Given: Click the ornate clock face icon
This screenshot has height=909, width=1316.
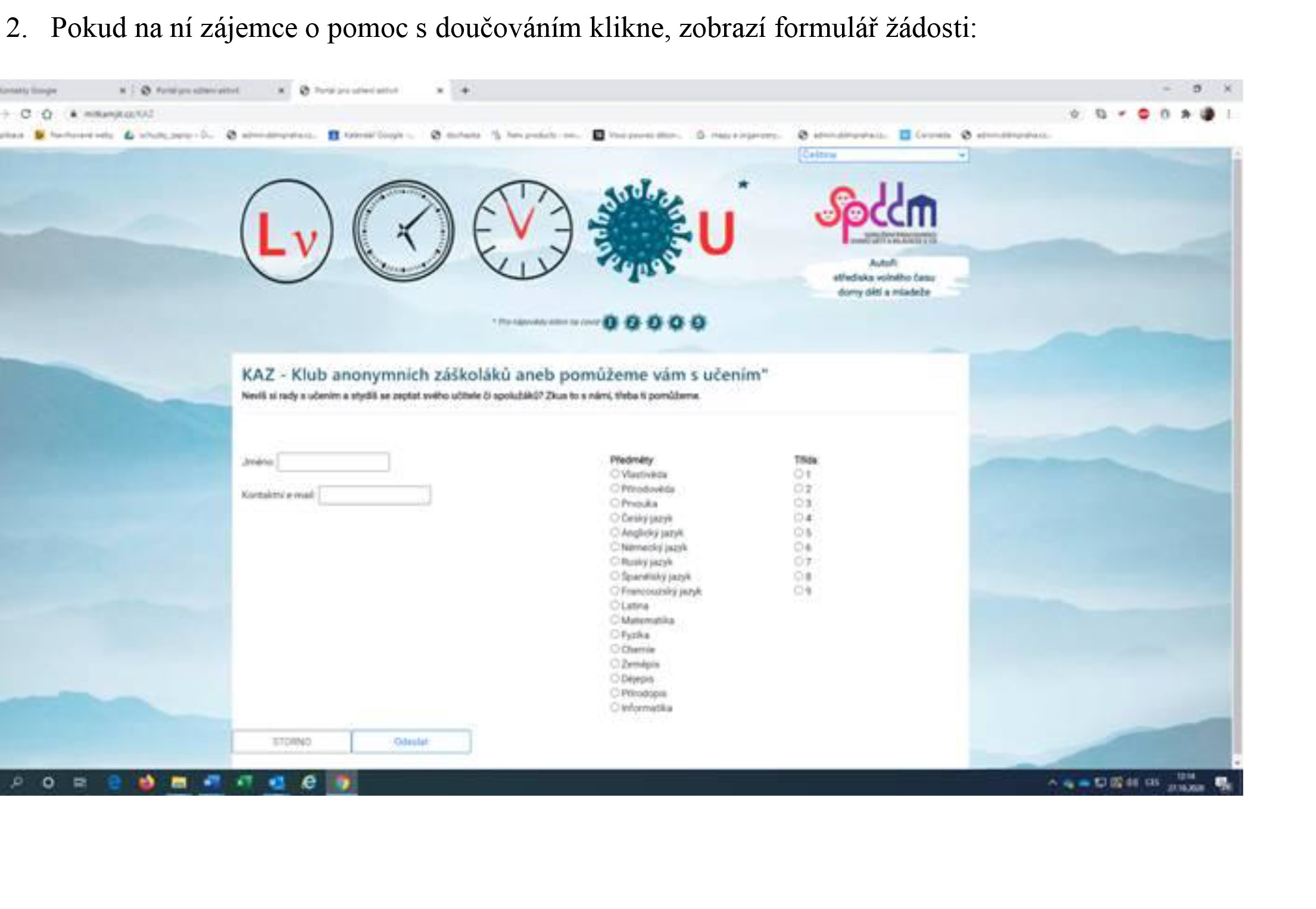Looking at the screenshot, I should (403, 231).
